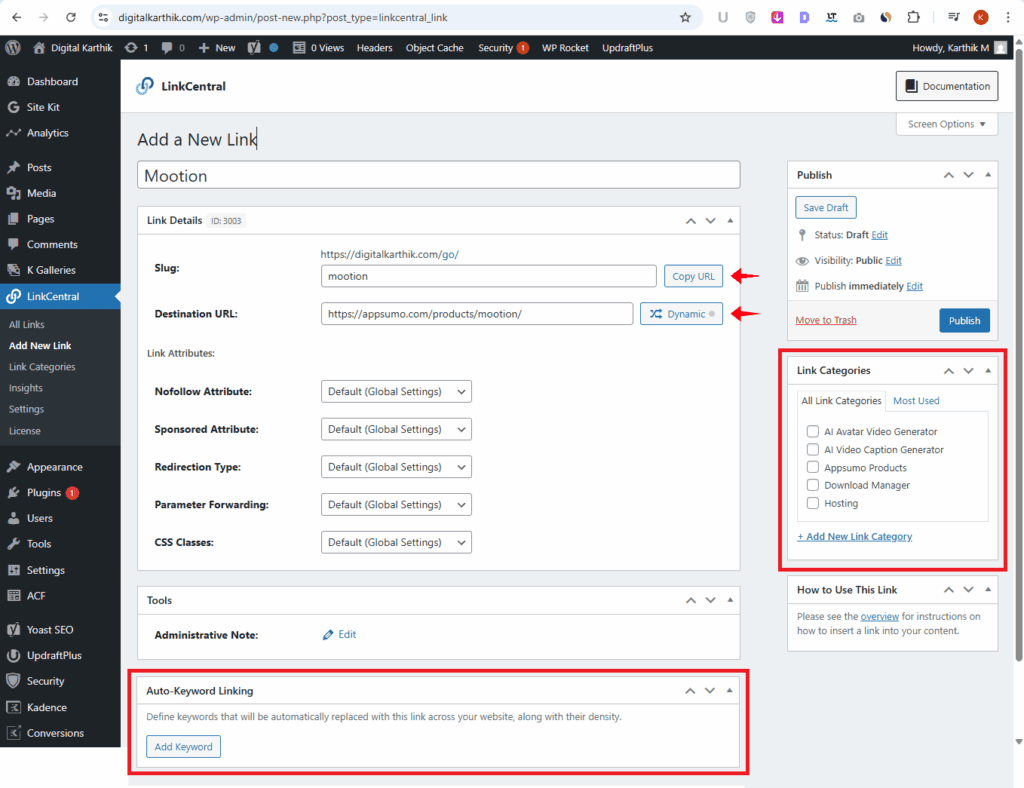Open the Screen Options expander

click(x=946, y=124)
